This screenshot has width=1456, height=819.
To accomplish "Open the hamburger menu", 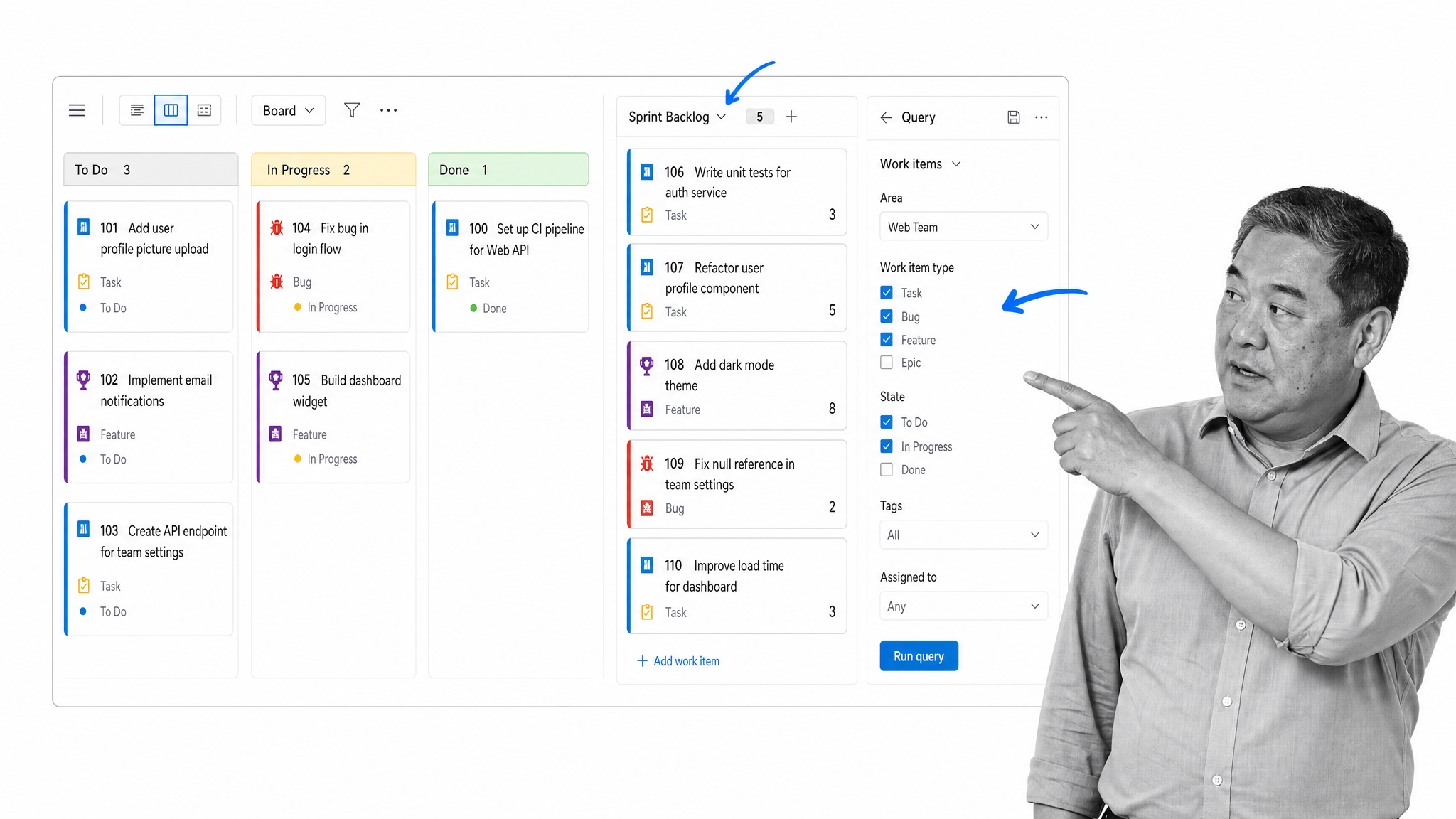I will 77,110.
